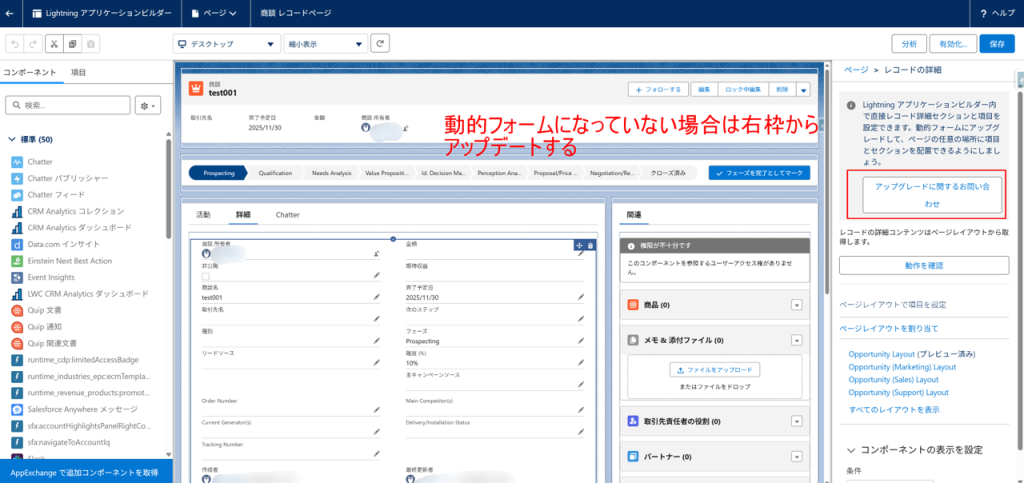
Task: Select Needs Analysis stage in path
Action: coord(332,173)
